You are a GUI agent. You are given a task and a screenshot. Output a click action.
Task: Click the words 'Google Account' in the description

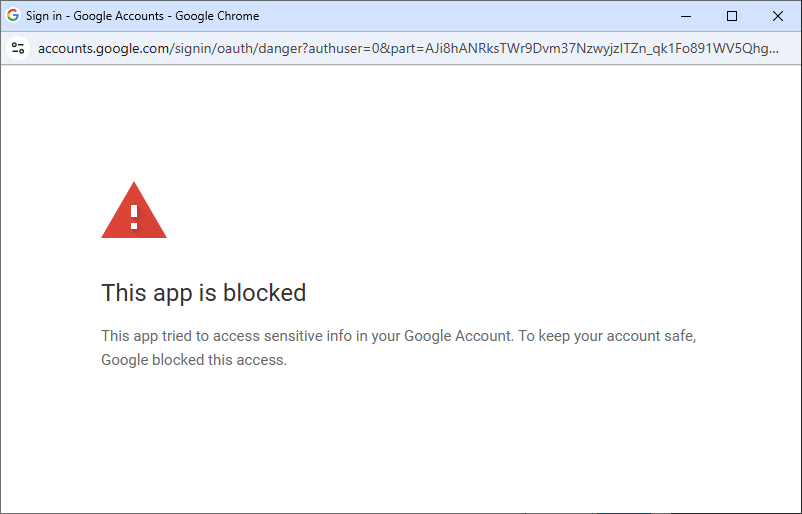click(457, 336)
